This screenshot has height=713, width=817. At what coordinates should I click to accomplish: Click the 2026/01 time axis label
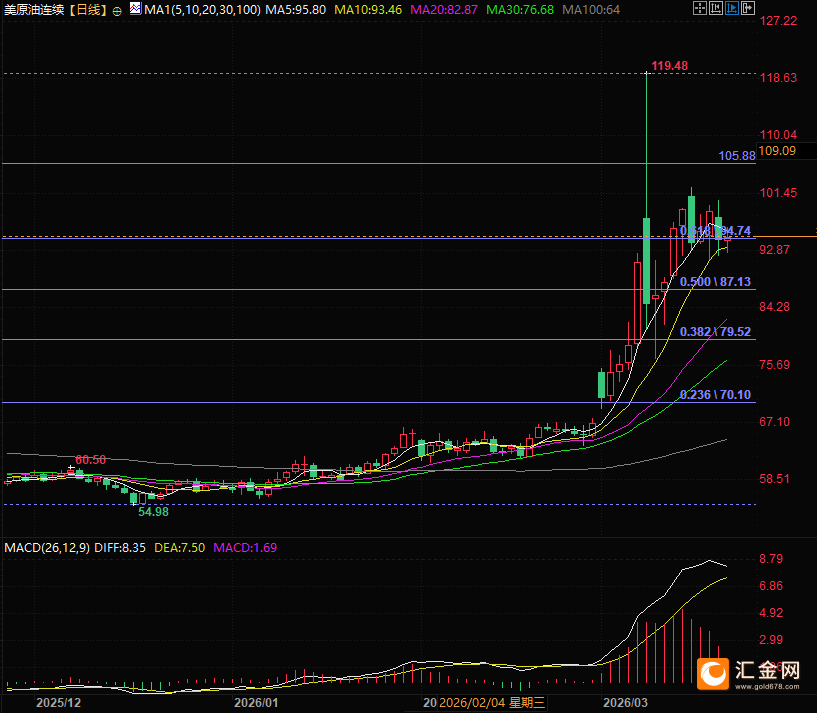click(x=256, y=703)
